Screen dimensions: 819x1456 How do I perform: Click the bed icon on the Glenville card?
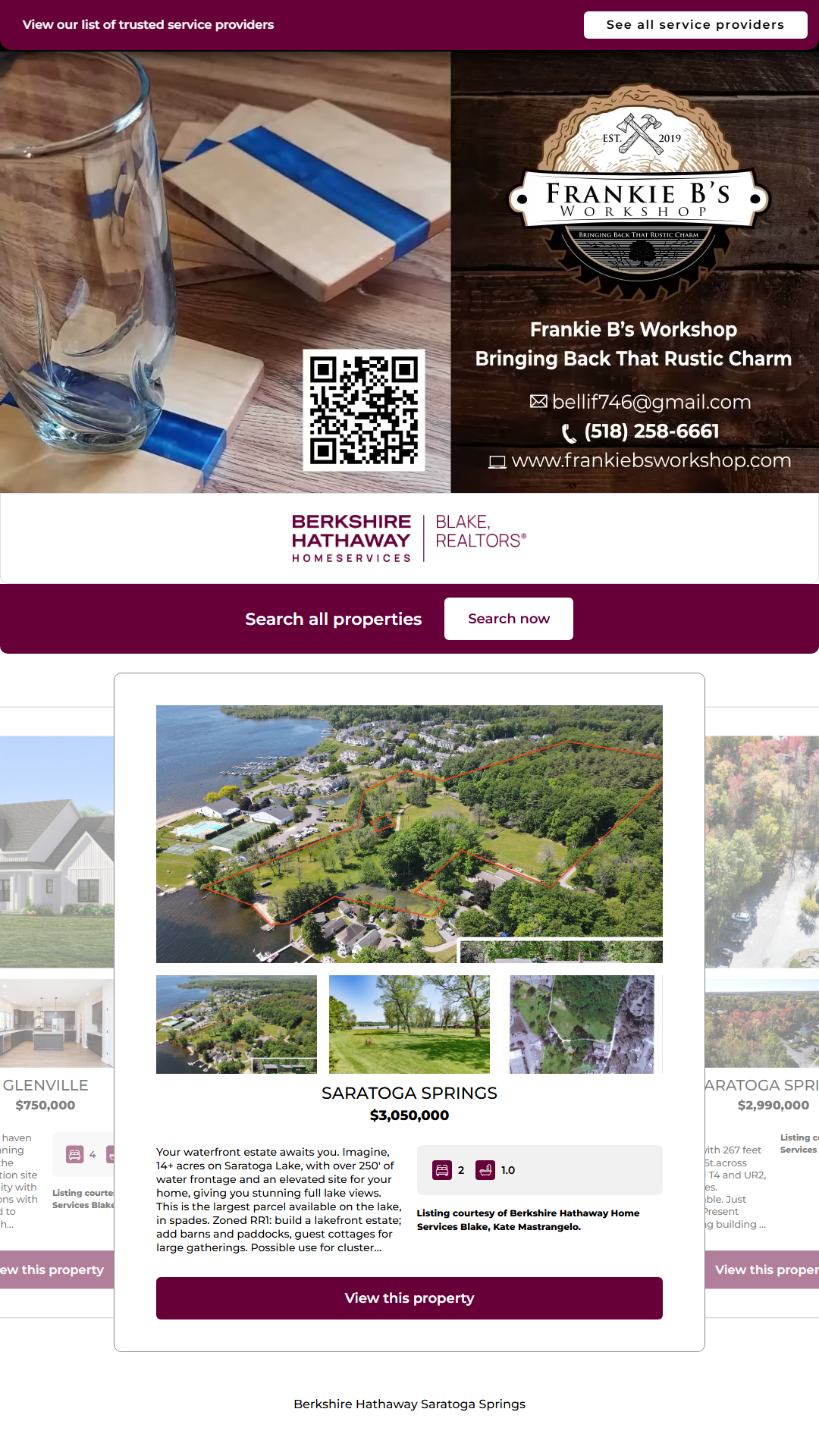pyautogui.click(x=74, y=1155)
